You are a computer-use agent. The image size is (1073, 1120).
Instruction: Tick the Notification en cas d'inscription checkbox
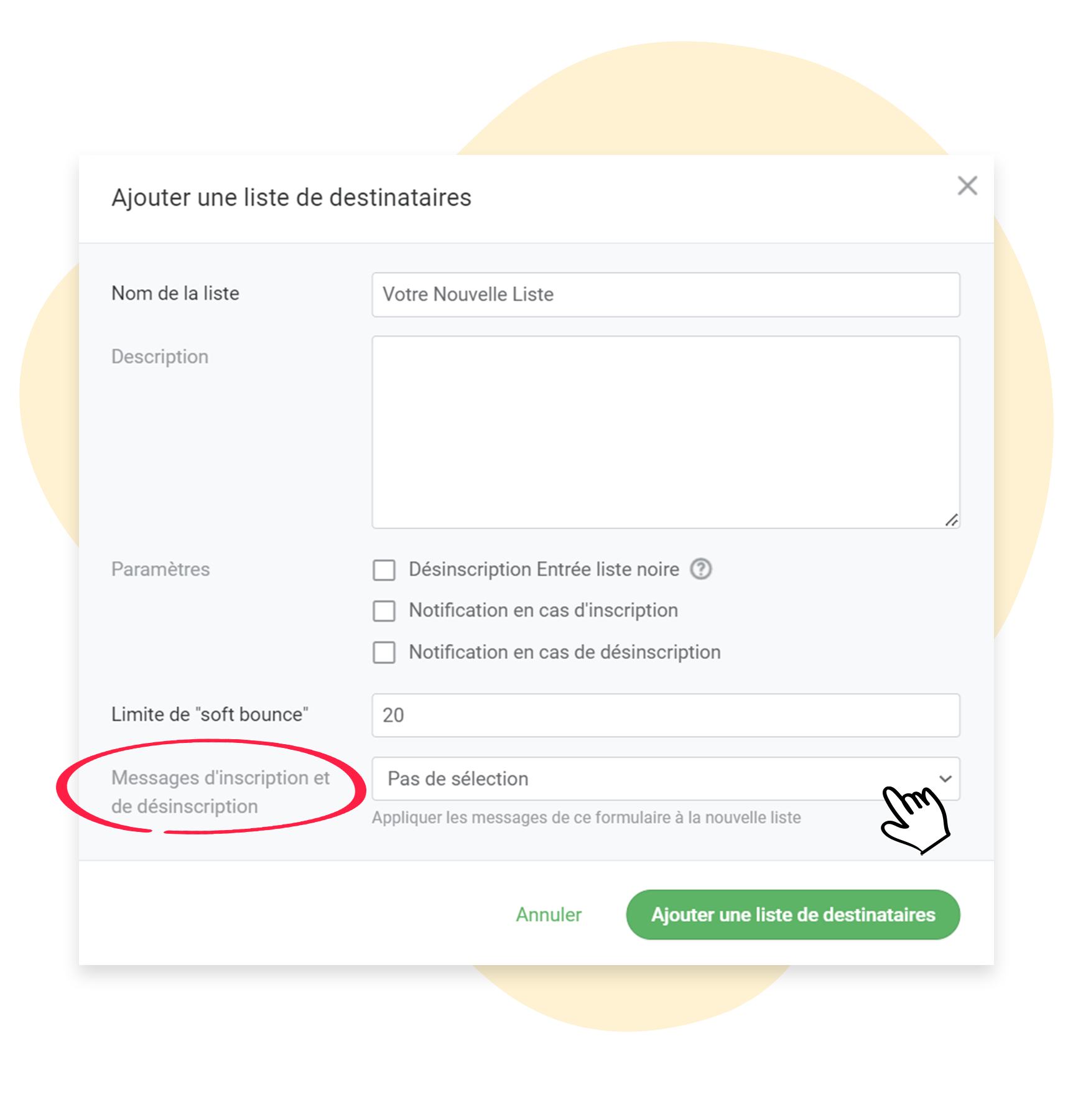click(x=384, y=611)
